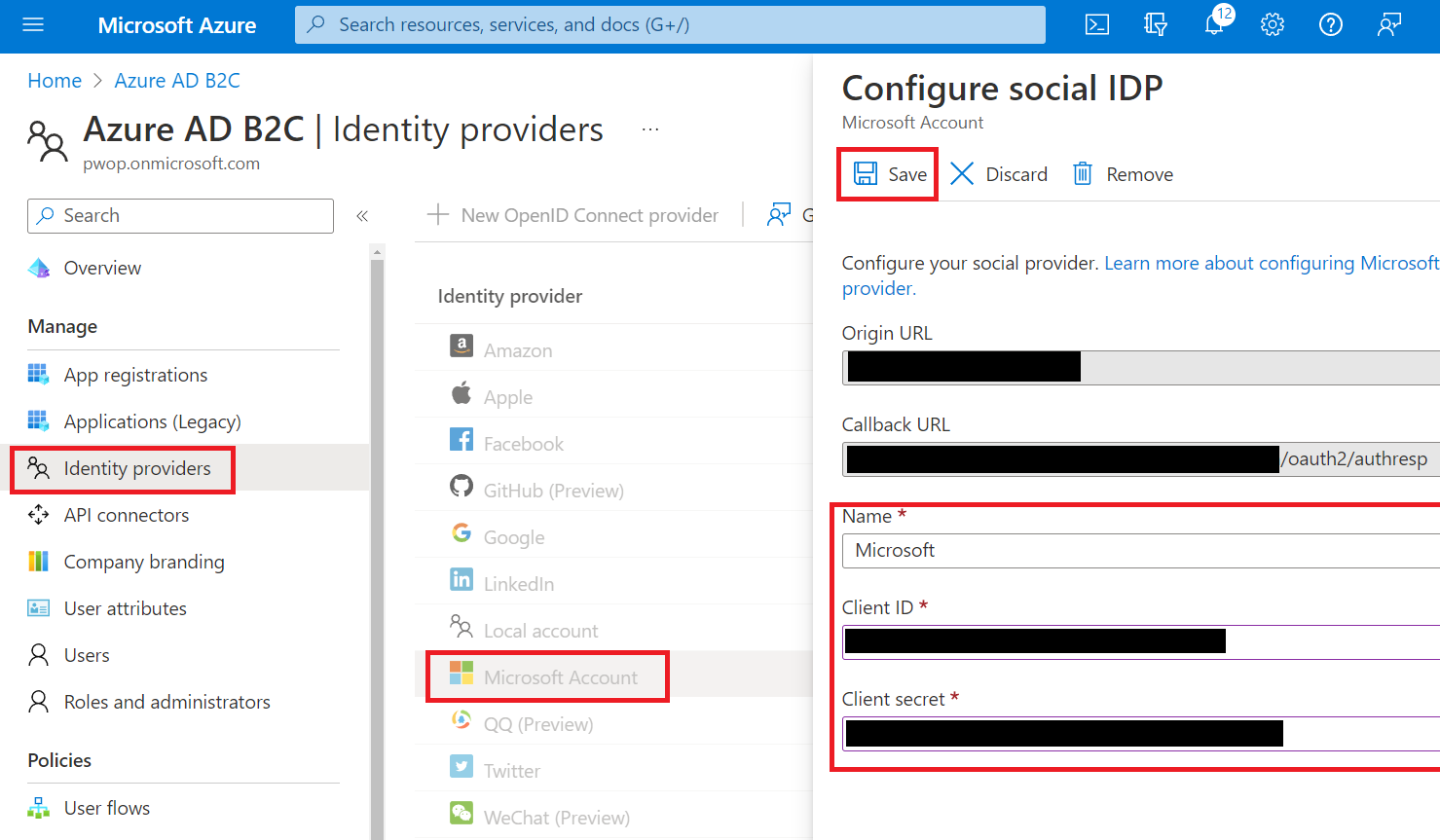Collapse the sidebar menu with double chevron
This screenshot has height=840, width=1440.
pos(362,216)
